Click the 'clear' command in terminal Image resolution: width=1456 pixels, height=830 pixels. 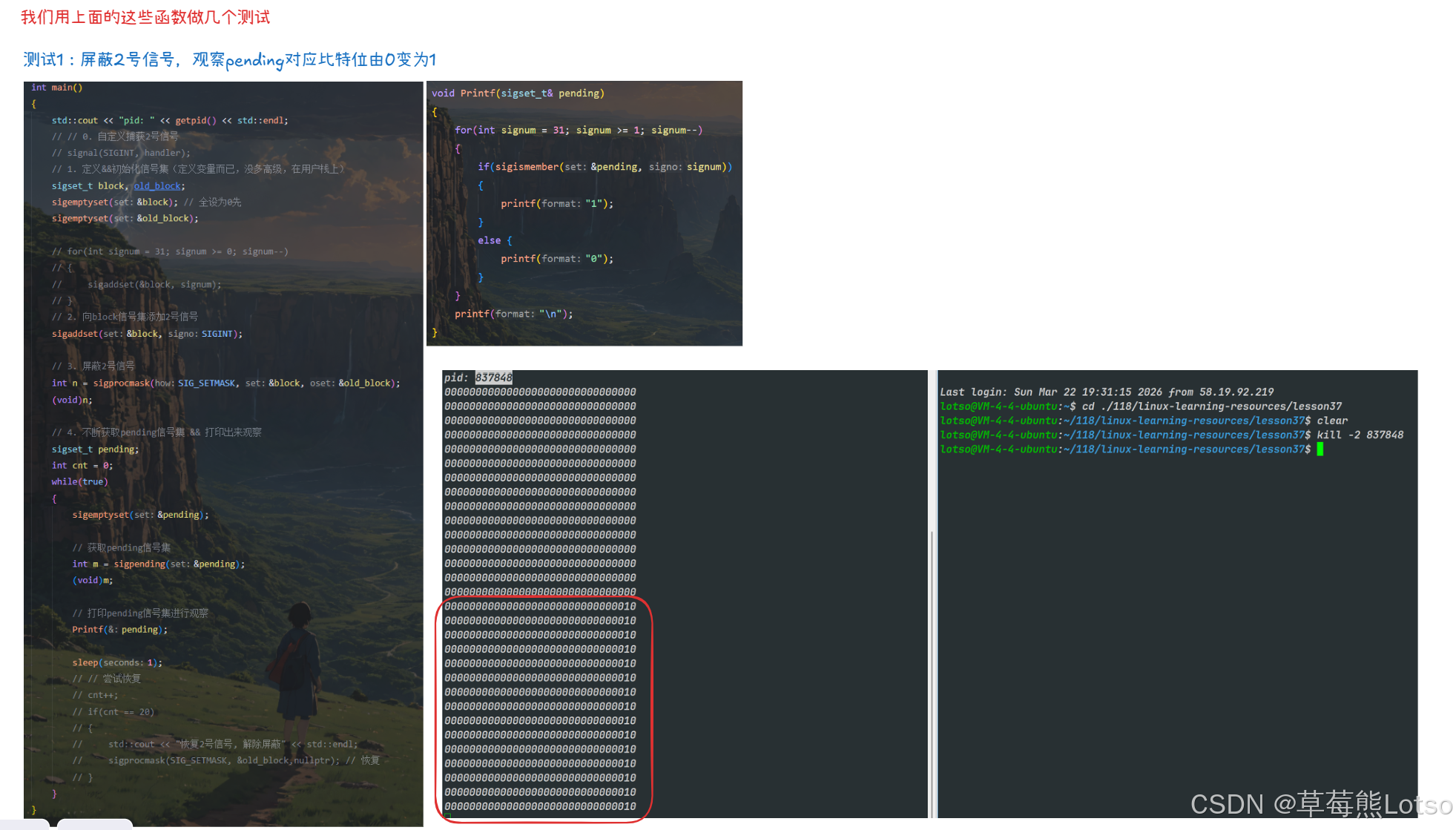1332,421
